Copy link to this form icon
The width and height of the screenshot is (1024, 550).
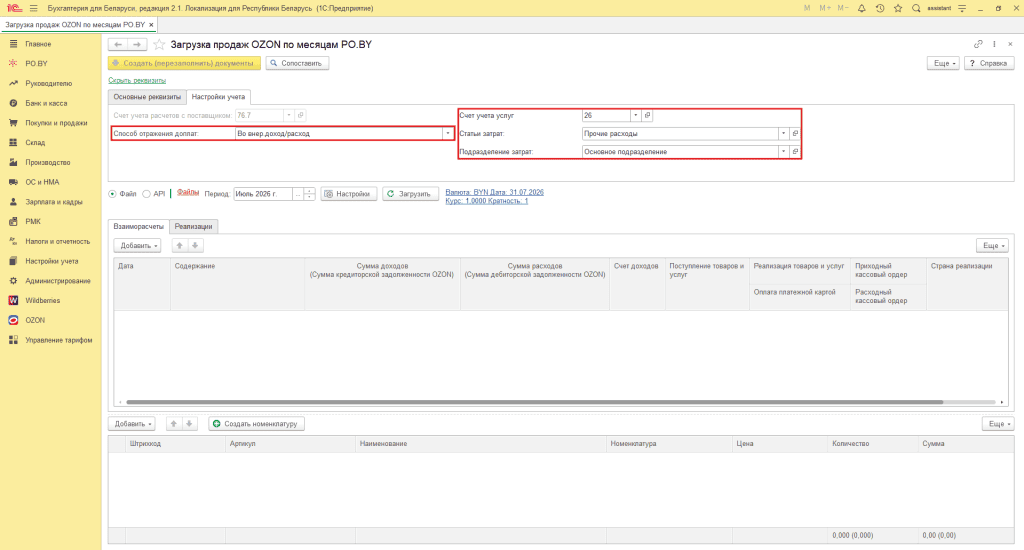(x=978, y=44)
